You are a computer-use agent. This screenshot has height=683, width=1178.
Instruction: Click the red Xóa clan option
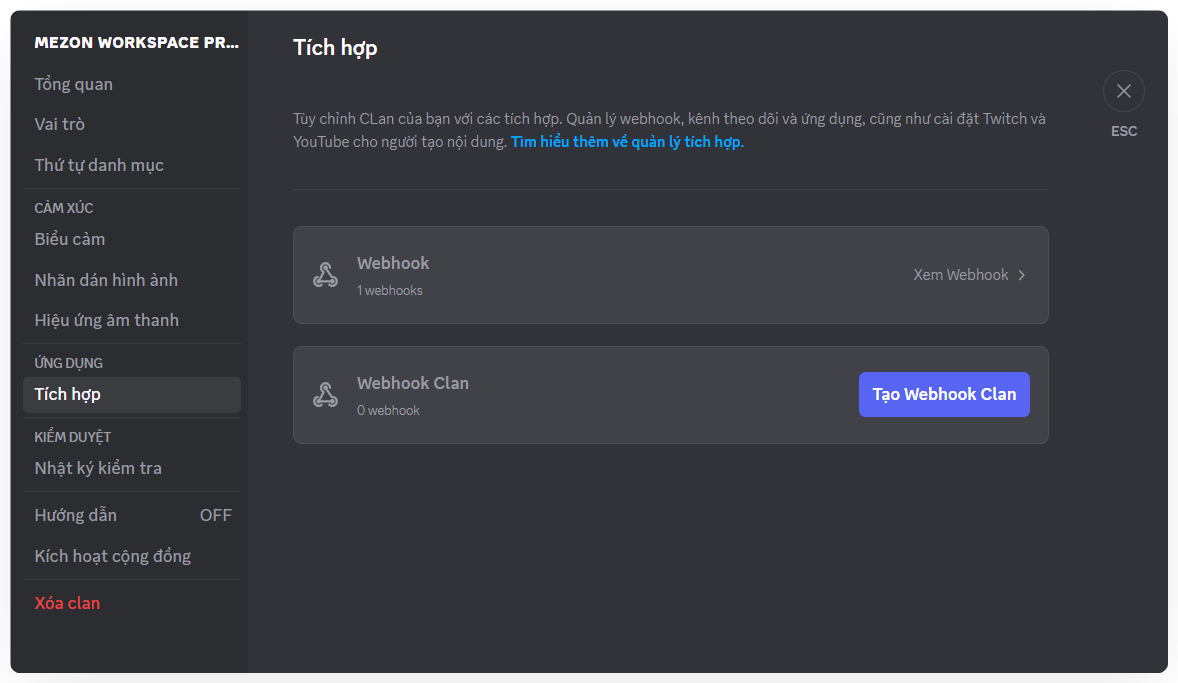pyautogui.click(x=67, y=603)
